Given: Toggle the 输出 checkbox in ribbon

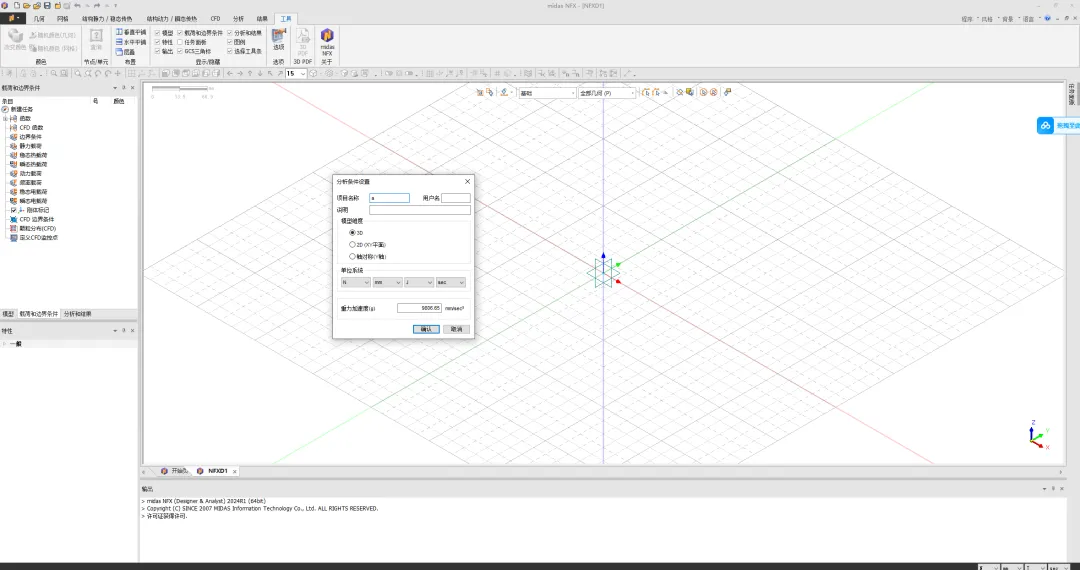Looking at the screenshot, I should (x=158, y=51).
